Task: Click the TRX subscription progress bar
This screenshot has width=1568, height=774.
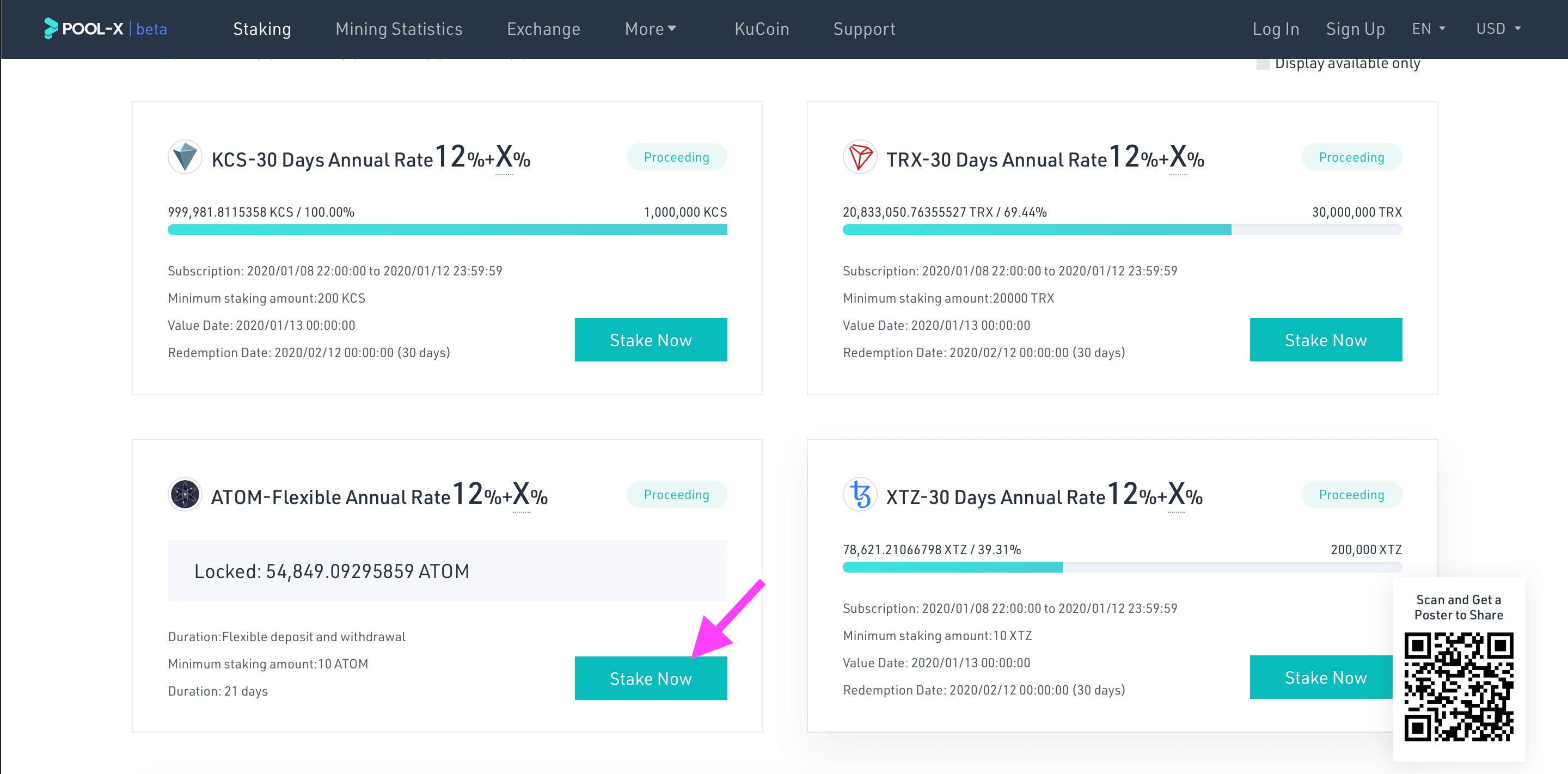Action: click(1123, 230)
